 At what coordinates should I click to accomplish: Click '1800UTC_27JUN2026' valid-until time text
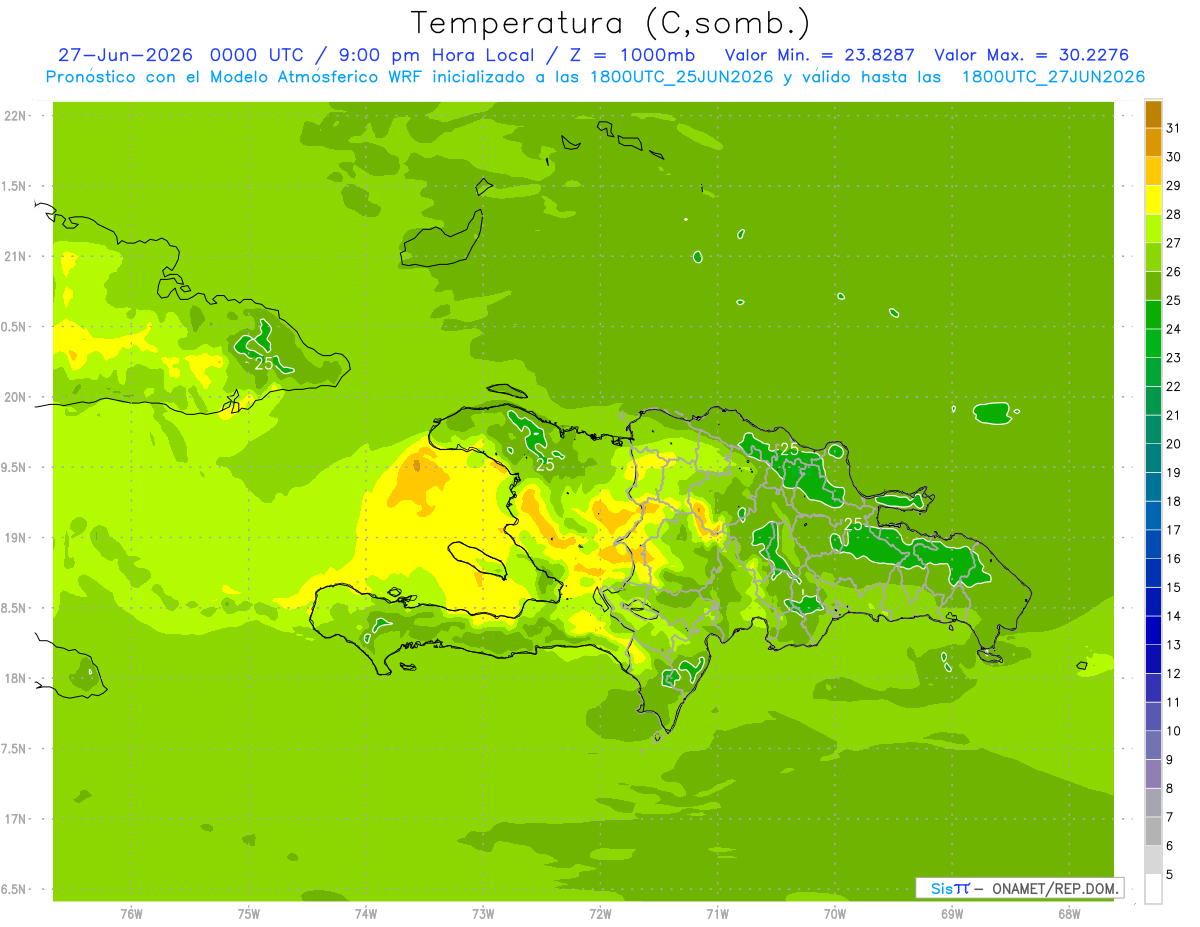tap(1053, 77)
